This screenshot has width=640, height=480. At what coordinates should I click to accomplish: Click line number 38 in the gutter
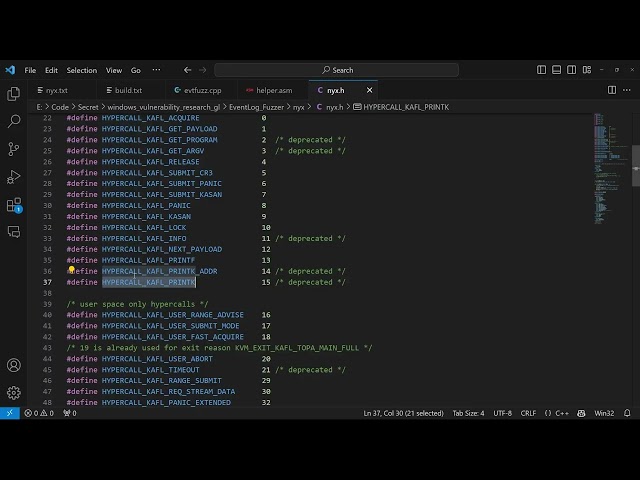tap(47, 293)
